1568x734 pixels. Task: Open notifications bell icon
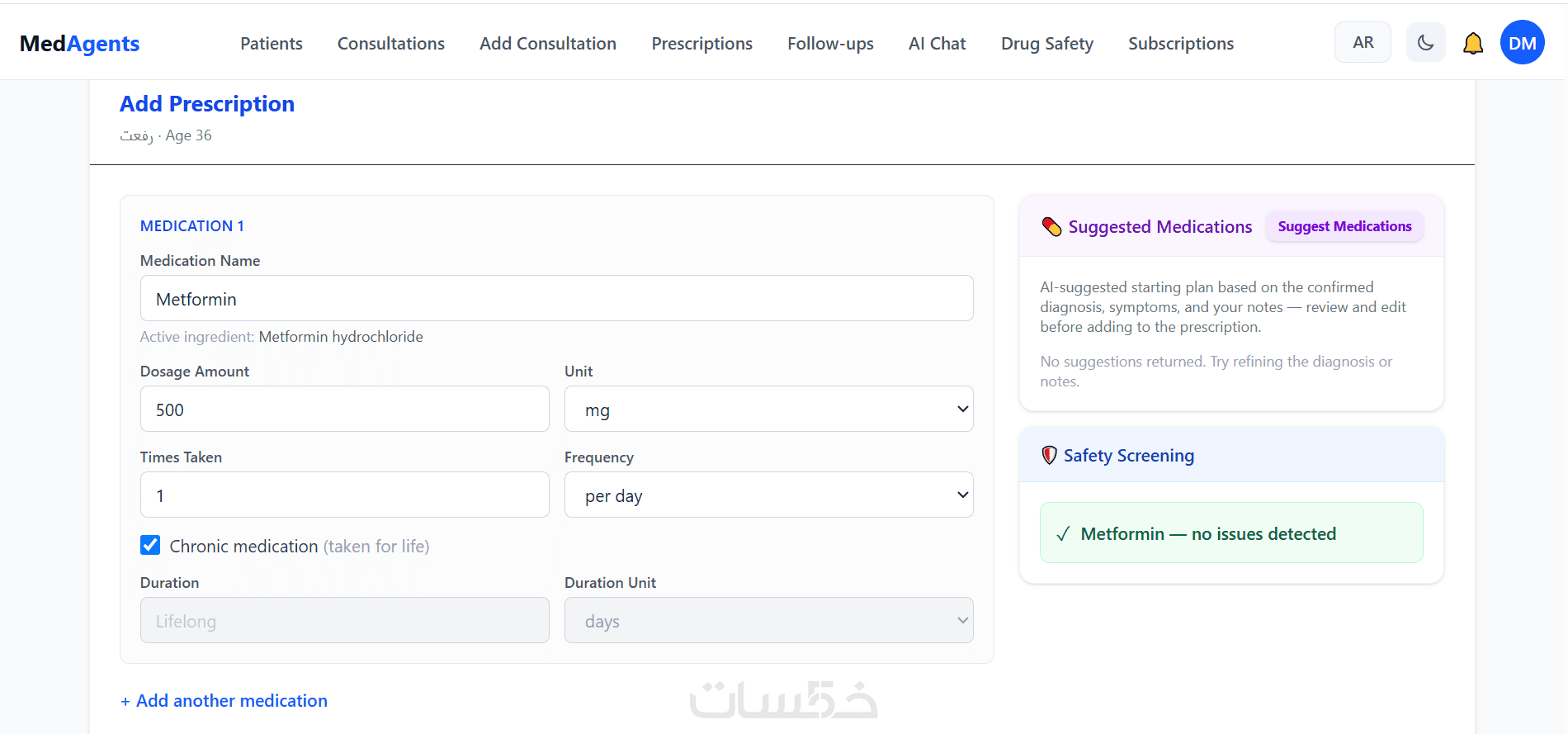(1473, 44)
